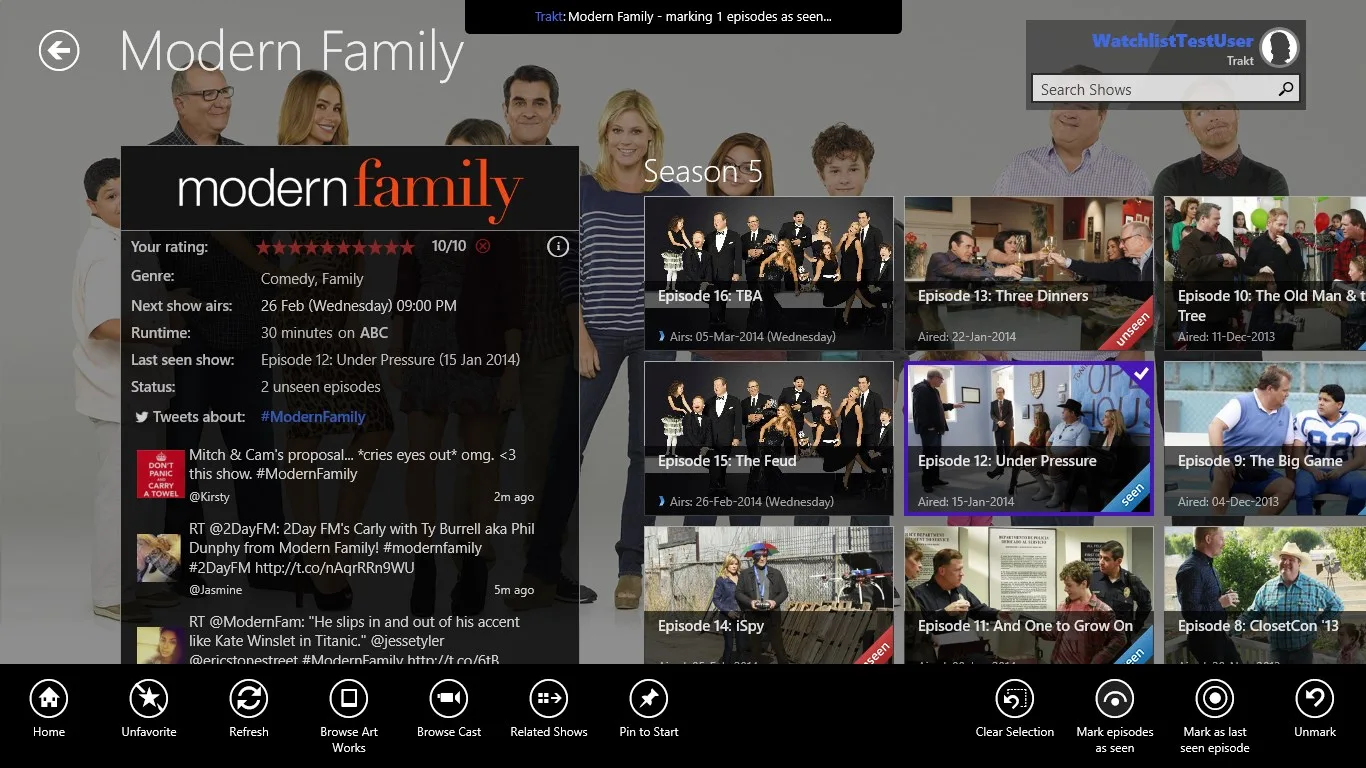
Task: Open Browse Cast camera icon
Action: 449,698
